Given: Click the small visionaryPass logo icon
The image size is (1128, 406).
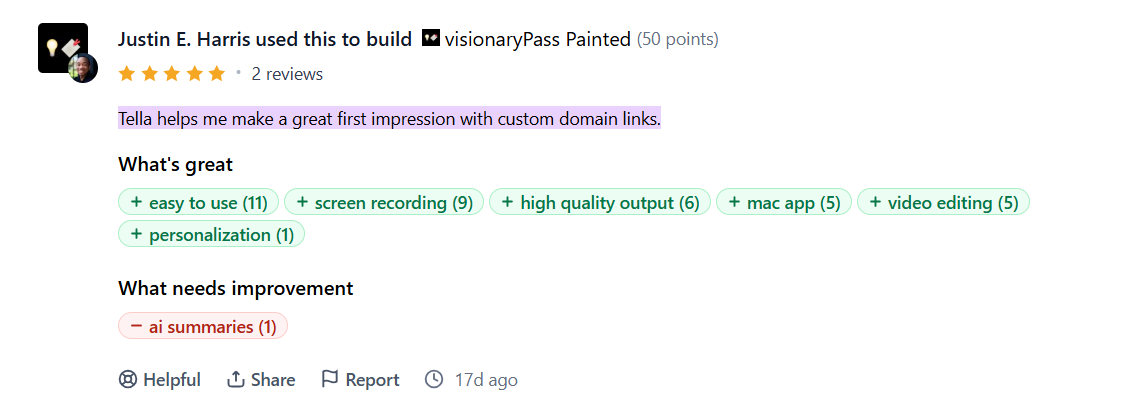Looking at the screenshot, I should [x=431, y=39].
